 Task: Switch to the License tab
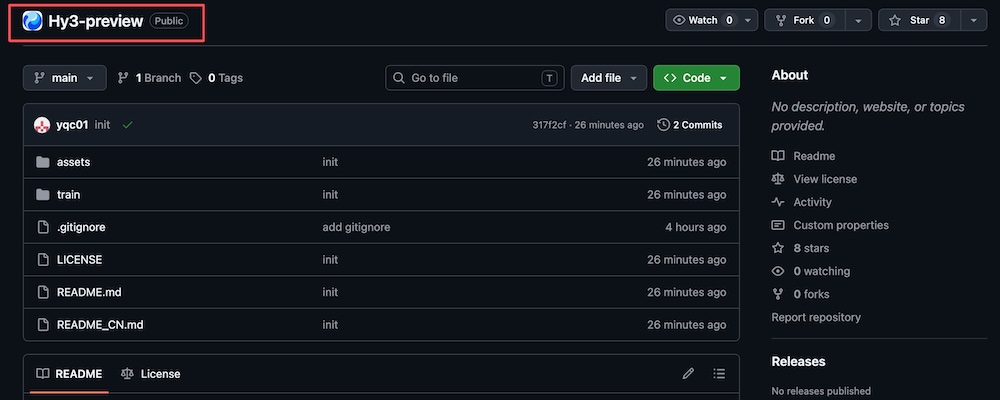pos(151,374)
